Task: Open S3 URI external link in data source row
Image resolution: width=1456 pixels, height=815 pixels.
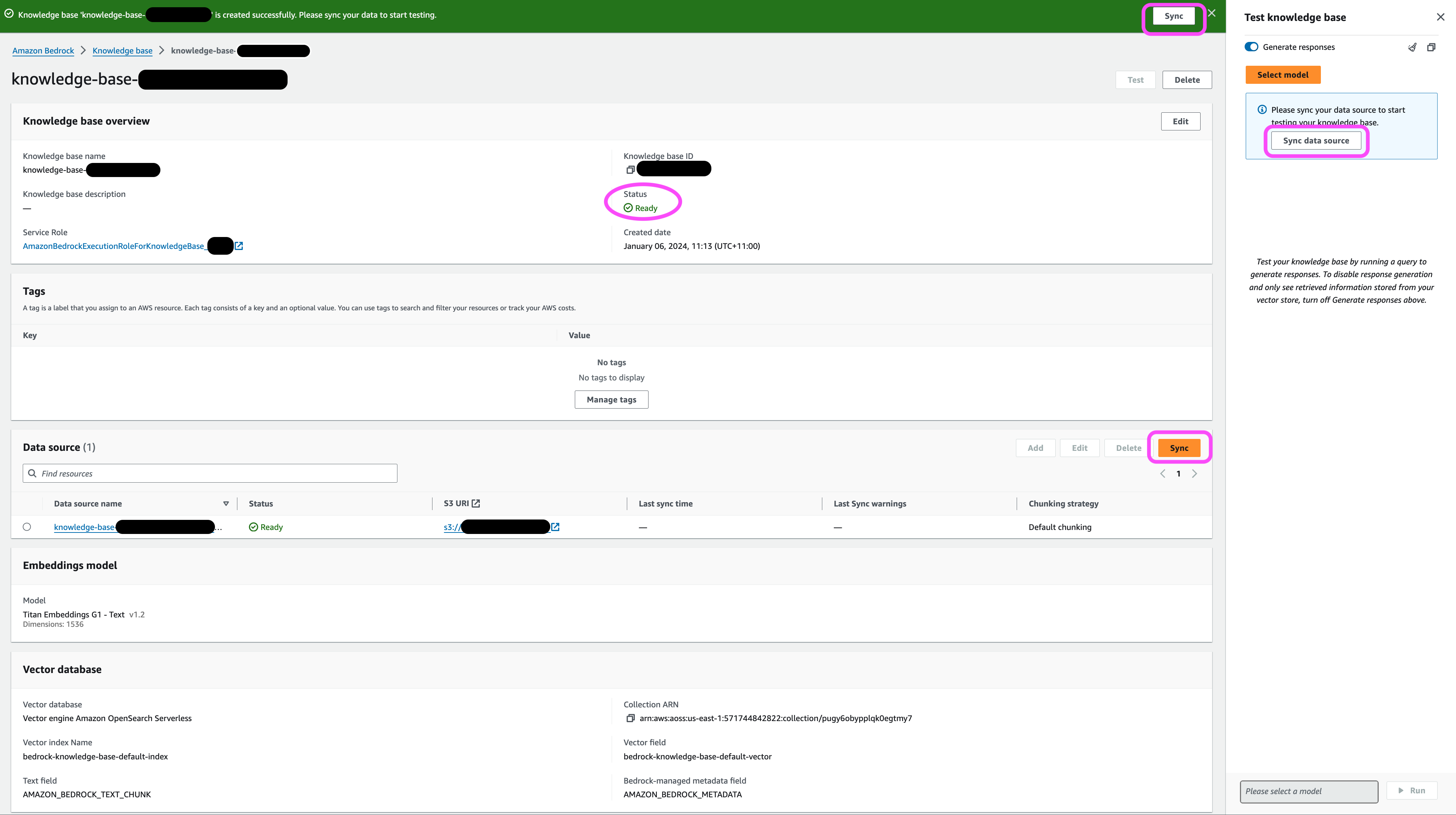Action: click(556, 527)
